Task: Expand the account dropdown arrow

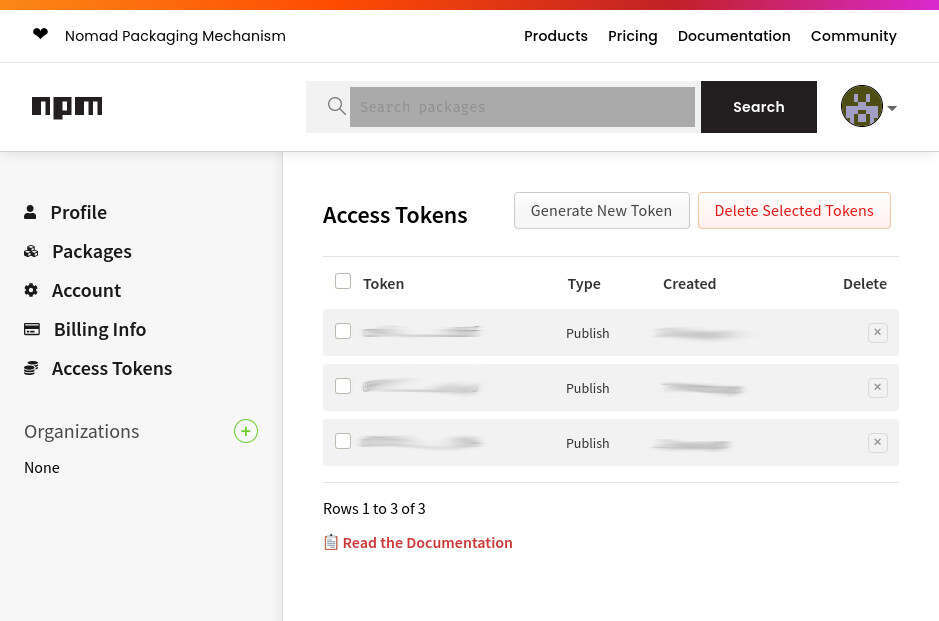Action: [892, 108]
